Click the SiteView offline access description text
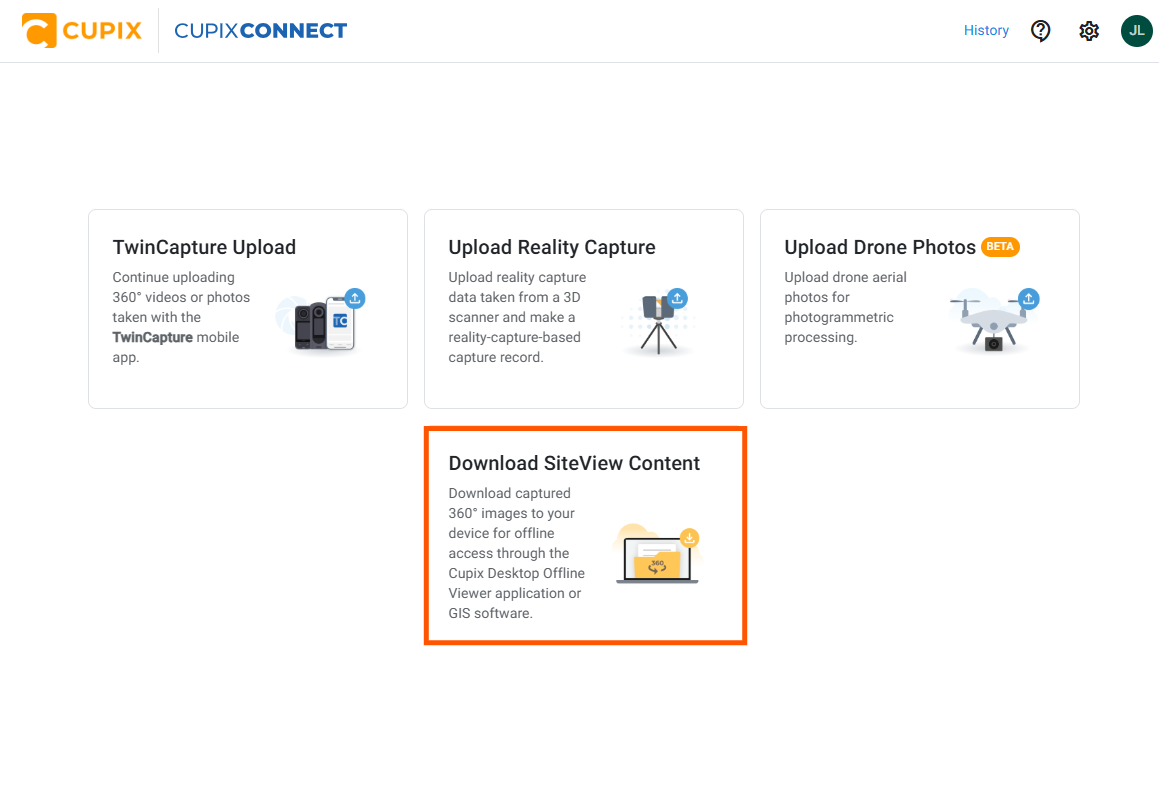Image resolution: width=1159 pixels, height=786 pixels. 517,553
